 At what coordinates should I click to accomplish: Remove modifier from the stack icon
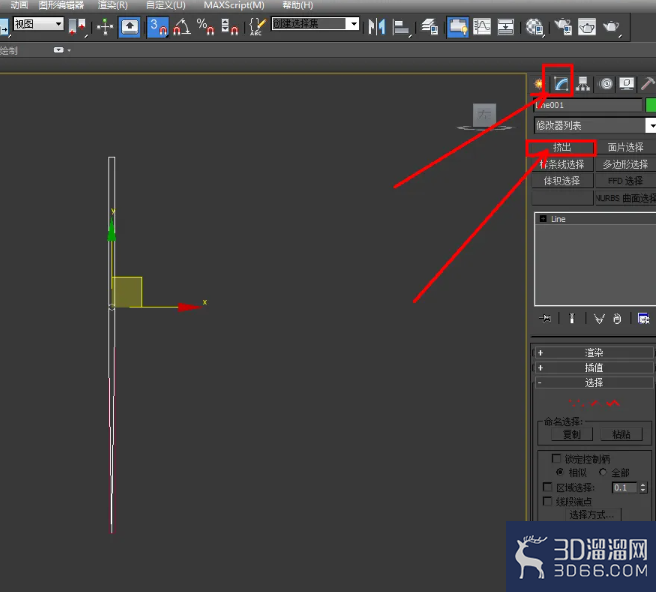pos(618,319)
